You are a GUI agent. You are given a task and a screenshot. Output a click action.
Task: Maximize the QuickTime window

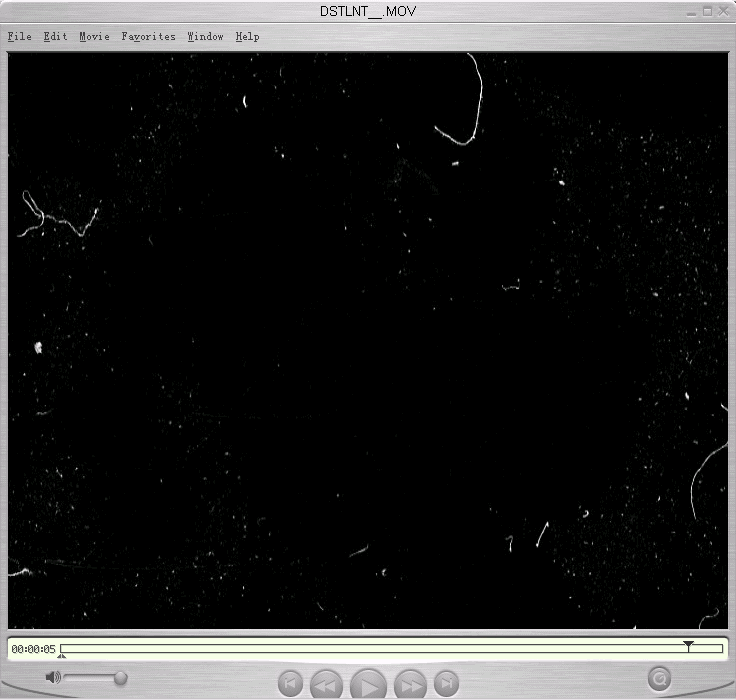707,12
